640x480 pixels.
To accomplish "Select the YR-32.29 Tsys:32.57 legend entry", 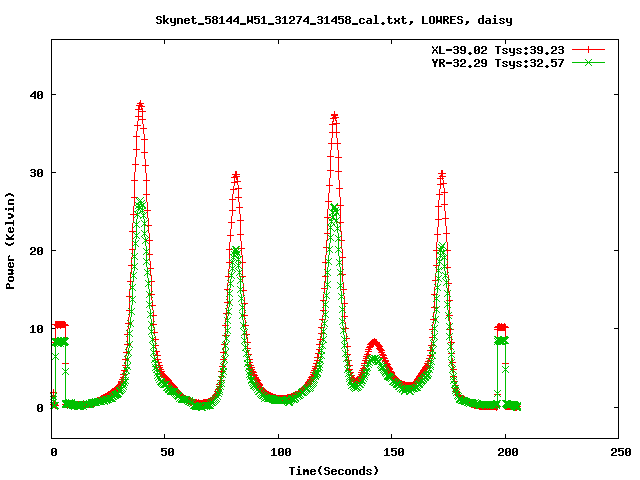I will tap(498, 63).
